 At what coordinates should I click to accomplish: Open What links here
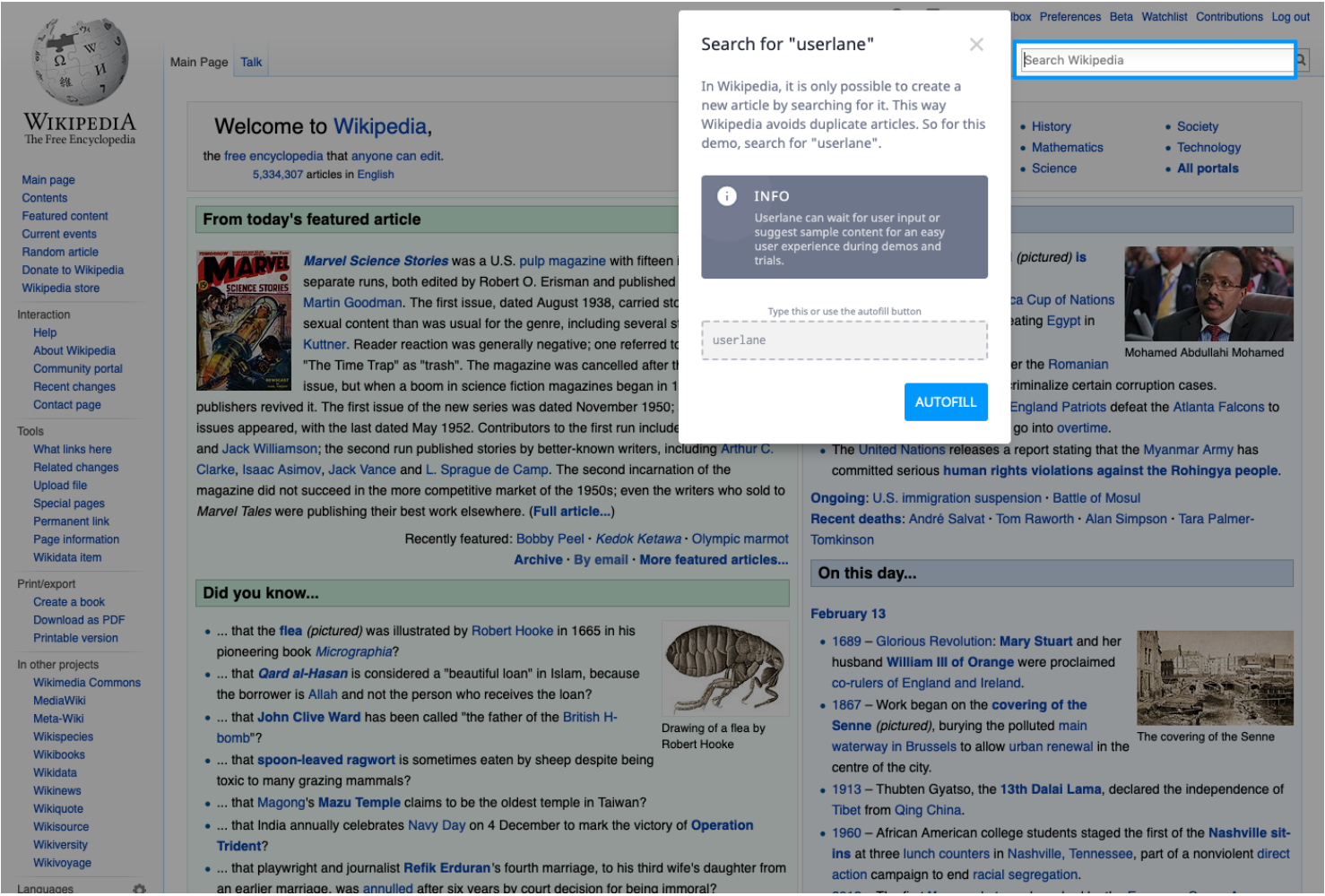tap(73, 449)
